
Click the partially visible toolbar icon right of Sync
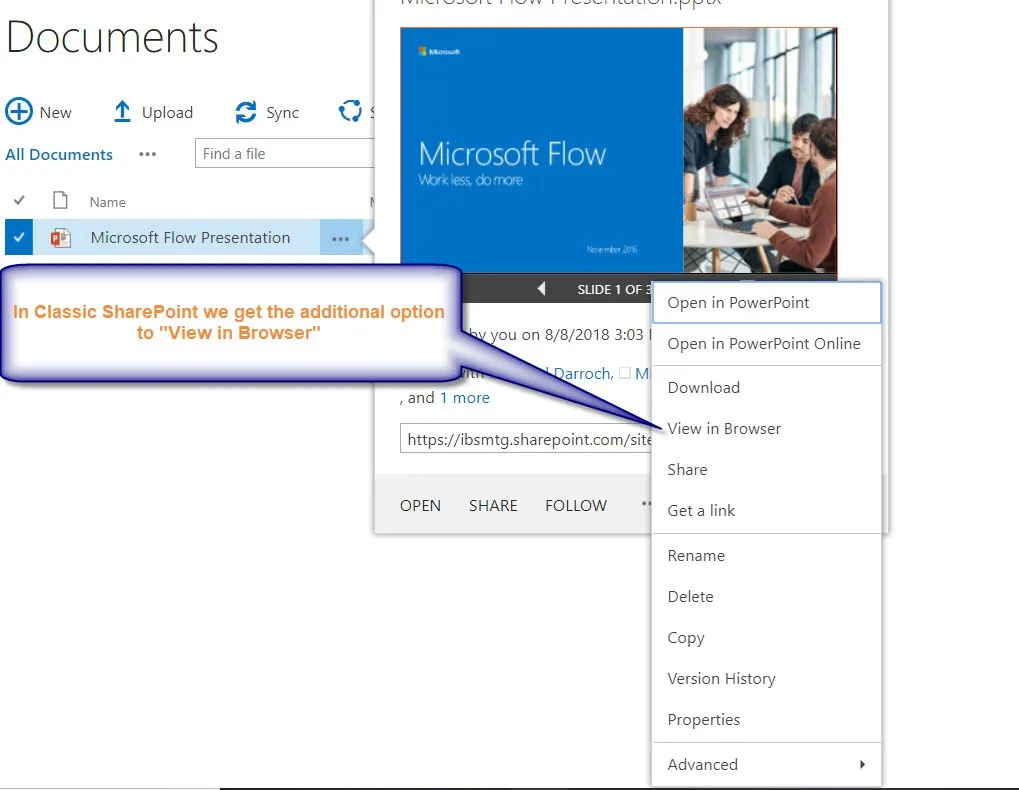pyautogui.click(x=352, y=112)
